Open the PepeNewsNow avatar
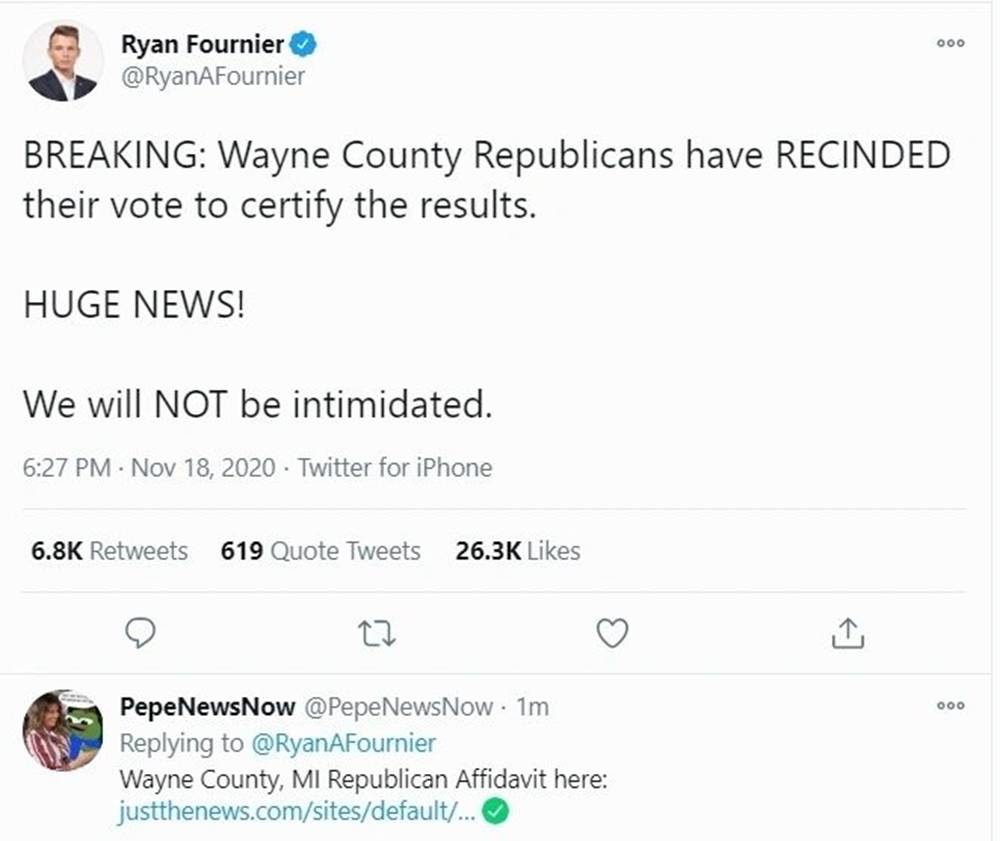 [63, 730]
